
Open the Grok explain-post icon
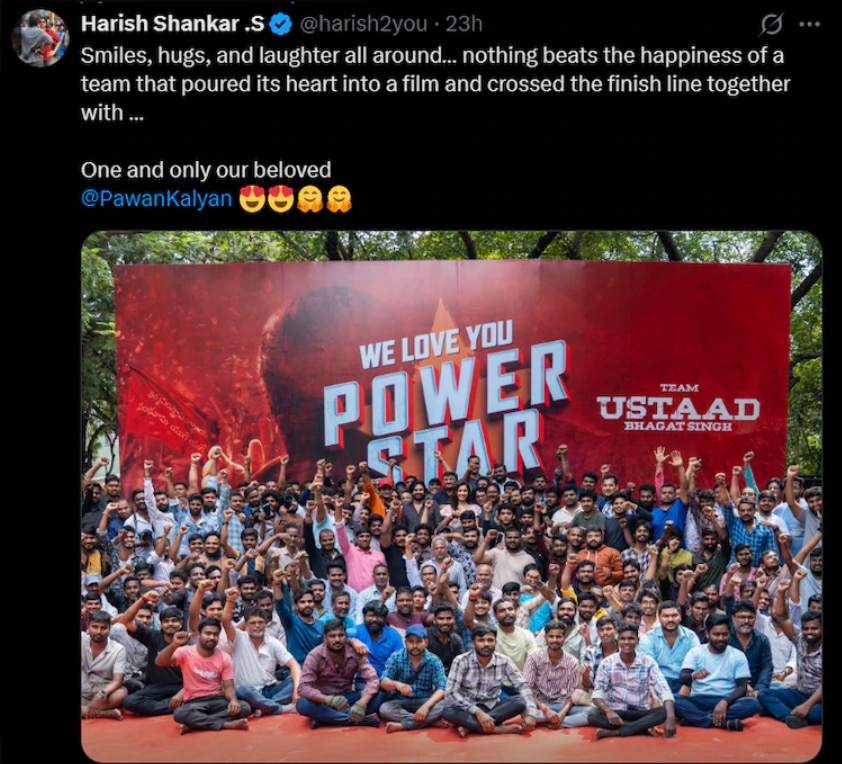(x=772, y=24)
